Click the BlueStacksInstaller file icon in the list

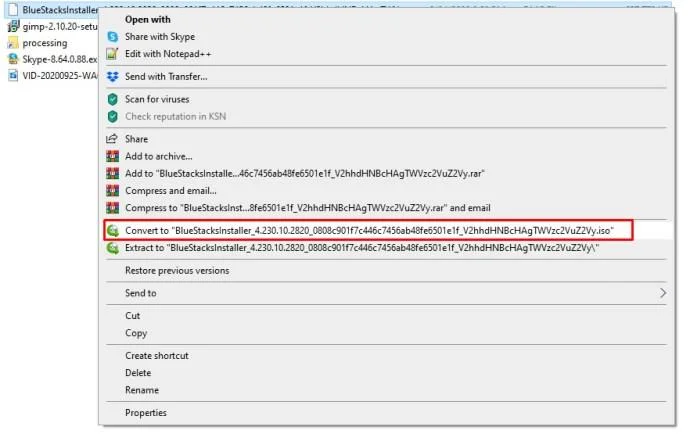[13, 9]
